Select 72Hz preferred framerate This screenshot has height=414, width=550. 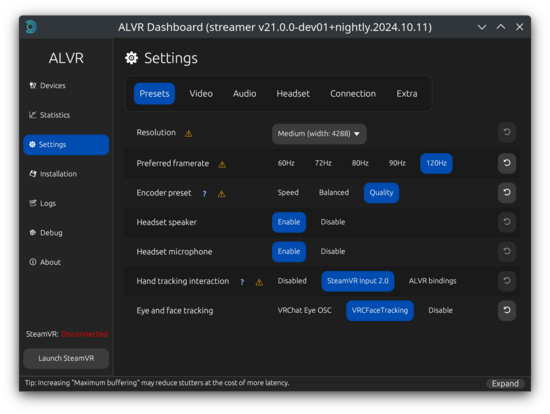[x=323, y=163]
